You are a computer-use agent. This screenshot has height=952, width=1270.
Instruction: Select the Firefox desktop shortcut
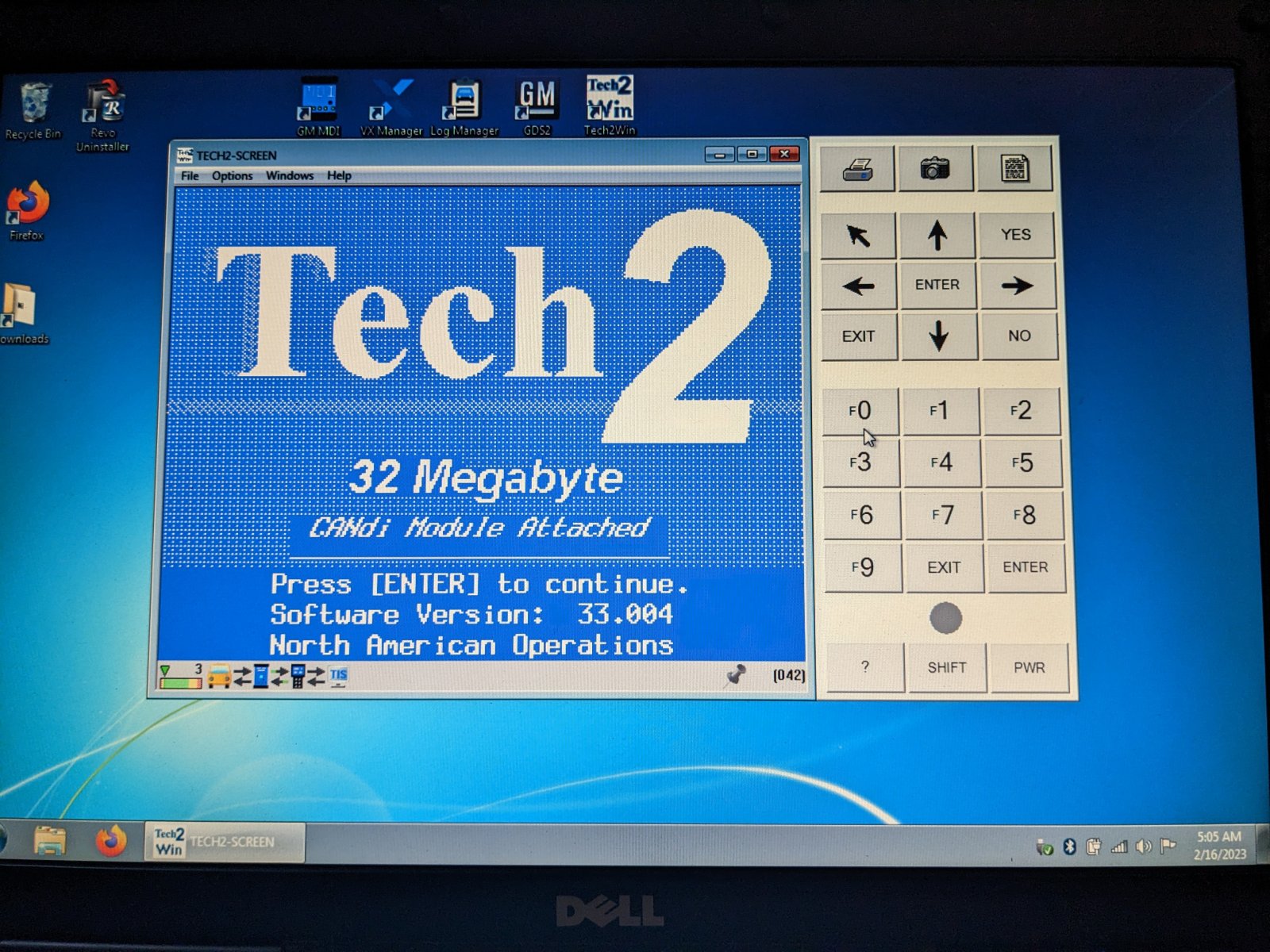click(27, 211)
